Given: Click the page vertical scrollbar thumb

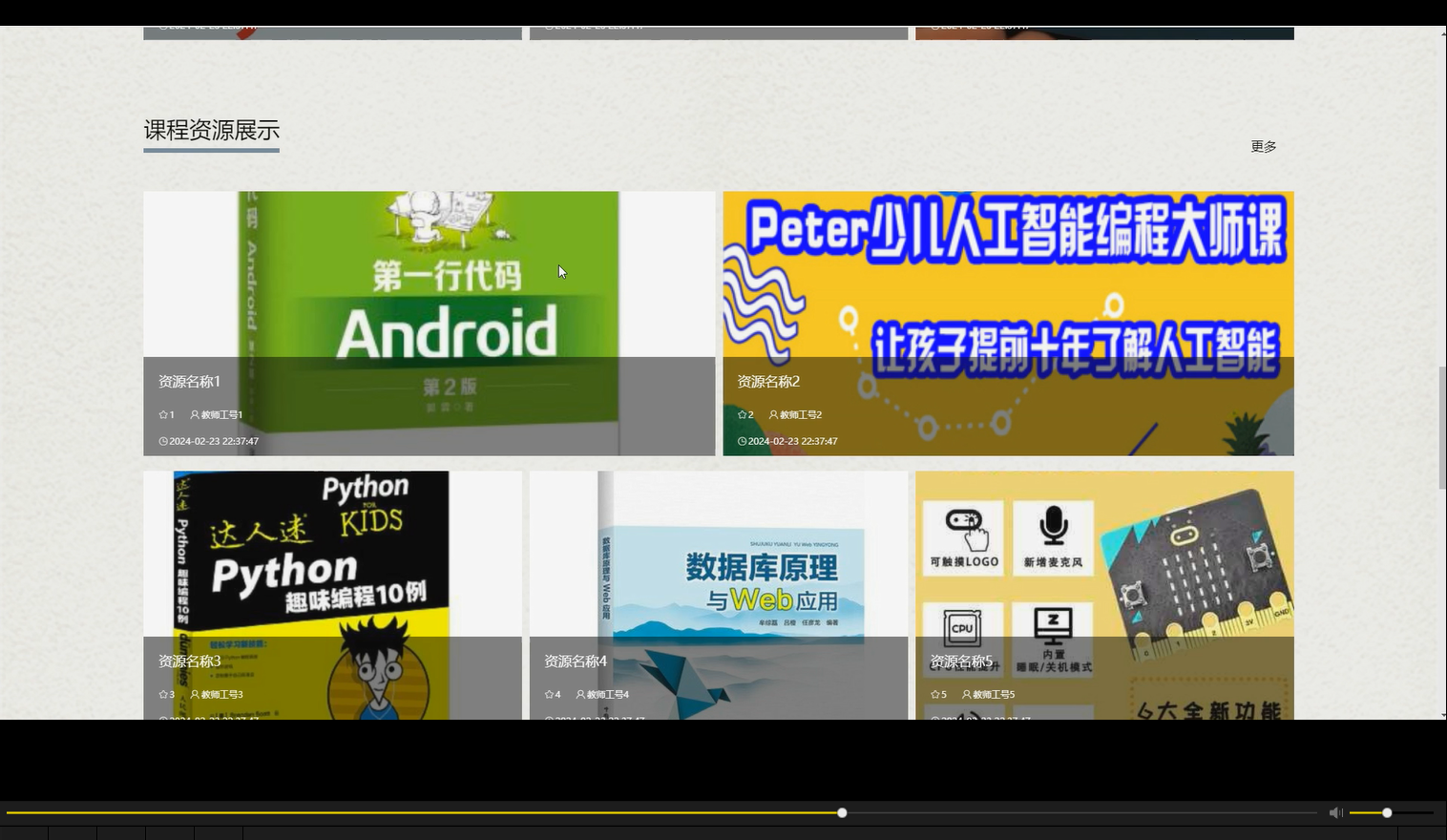Looking at the screenshot, I should click(x=1442, y=428).
